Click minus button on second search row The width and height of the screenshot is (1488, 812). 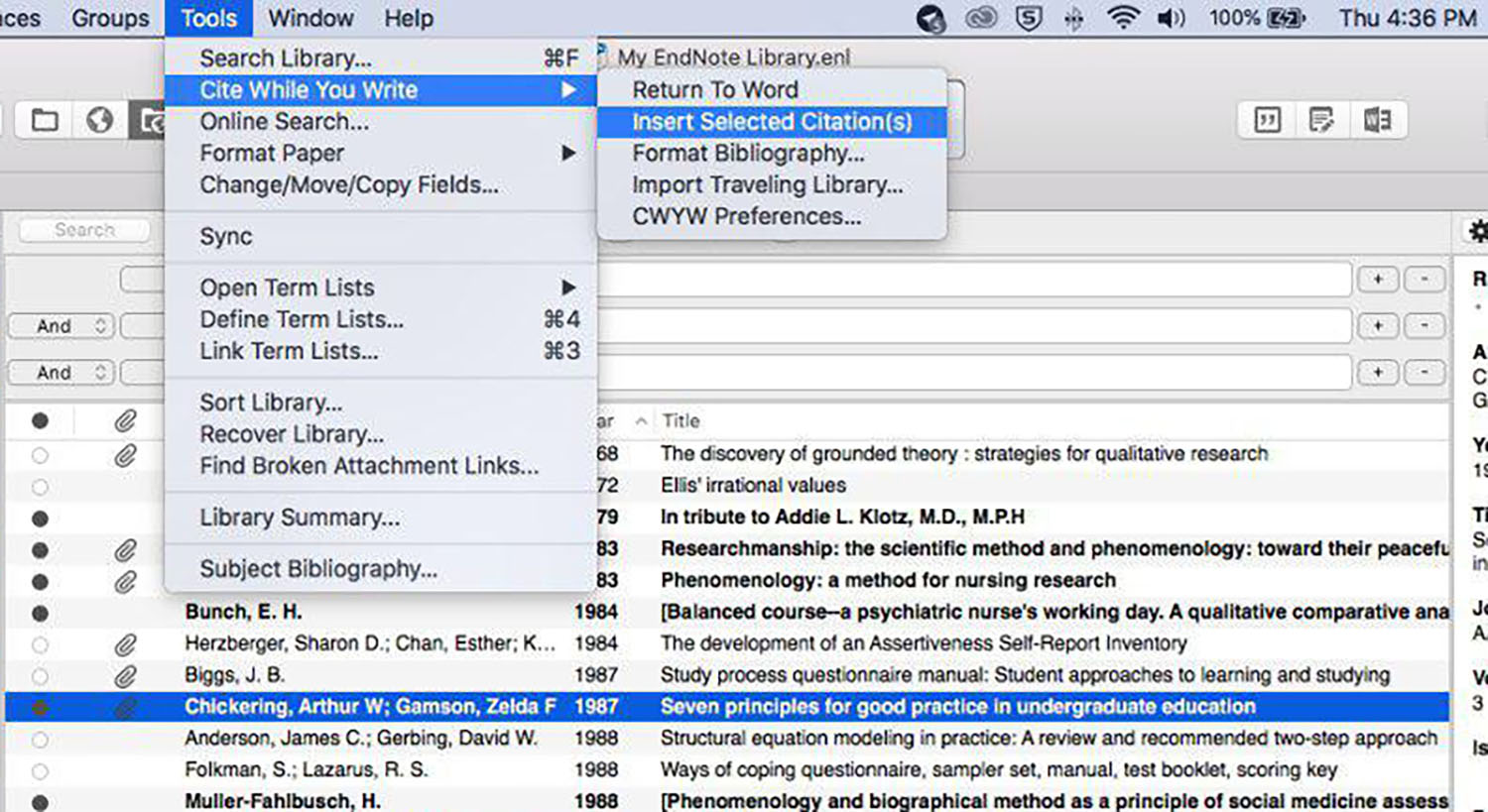(1425, 326)
